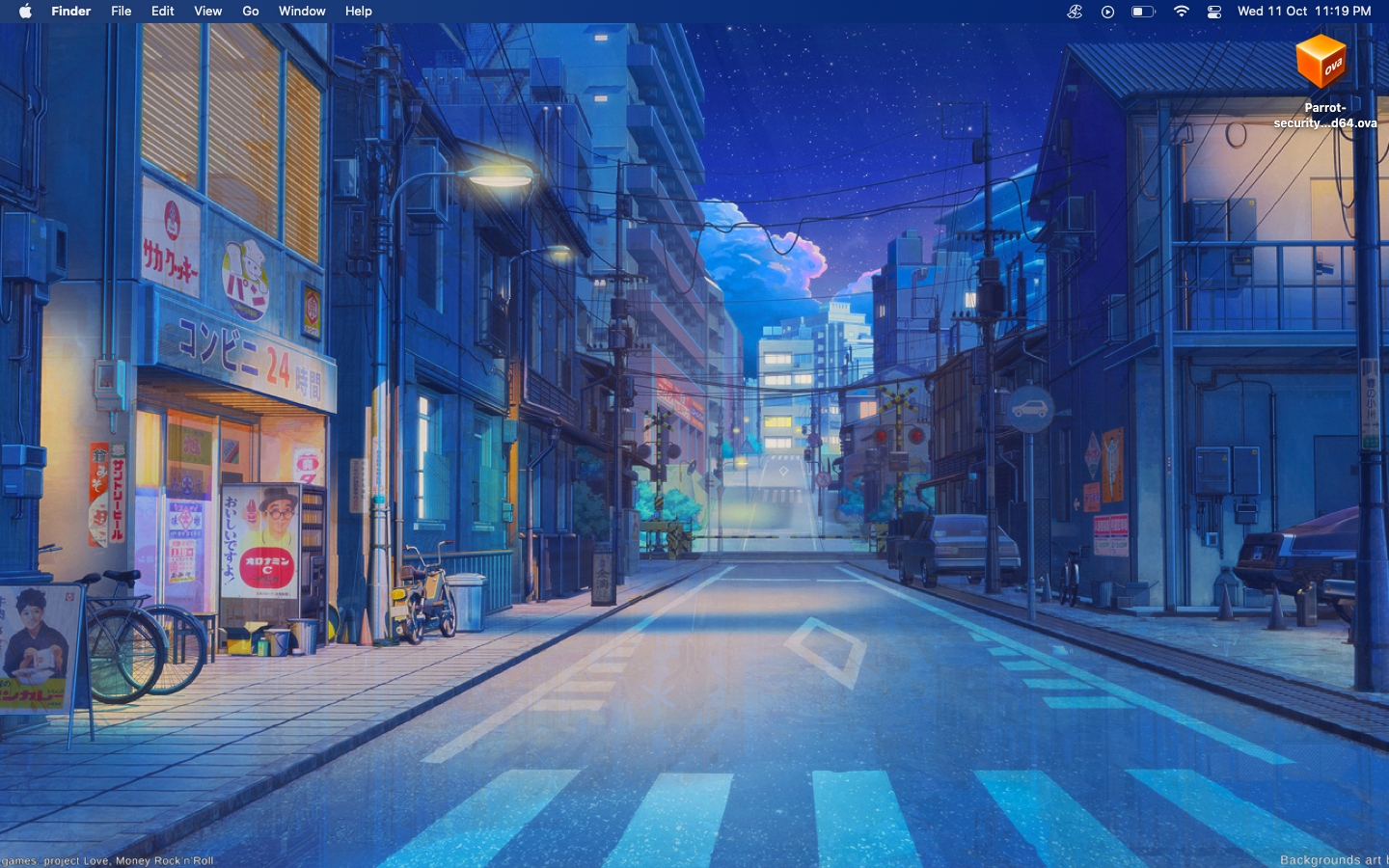Click the butterfly-shaped menu bar icon
The image size is (1389, 868).
tap(1075, 12)
